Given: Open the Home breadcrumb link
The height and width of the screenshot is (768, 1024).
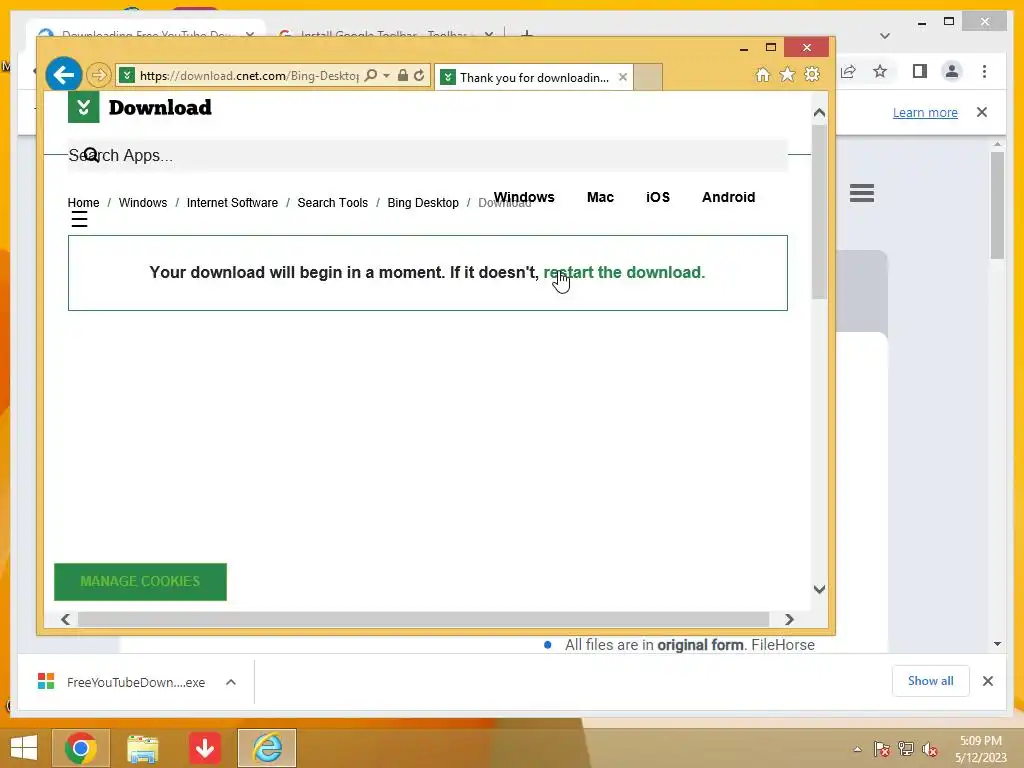Looking at the screenshot, I should tap(84, 202).
